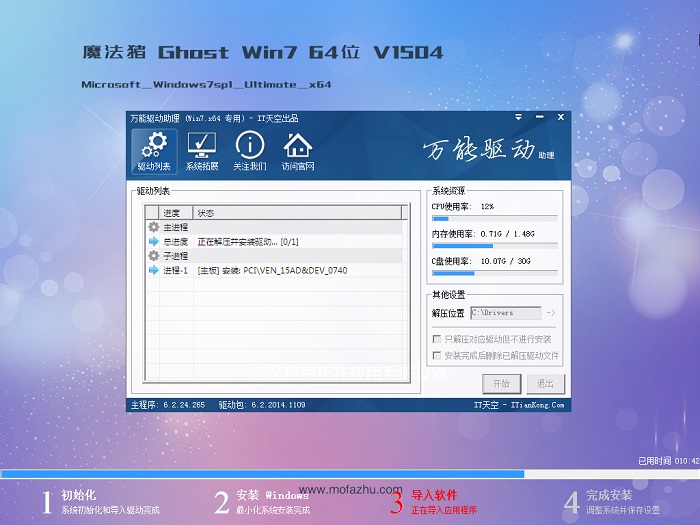Select the PCI\VEN_15AD&DEV_0740 install entry
Screen dimensions: 700x525
272,271
